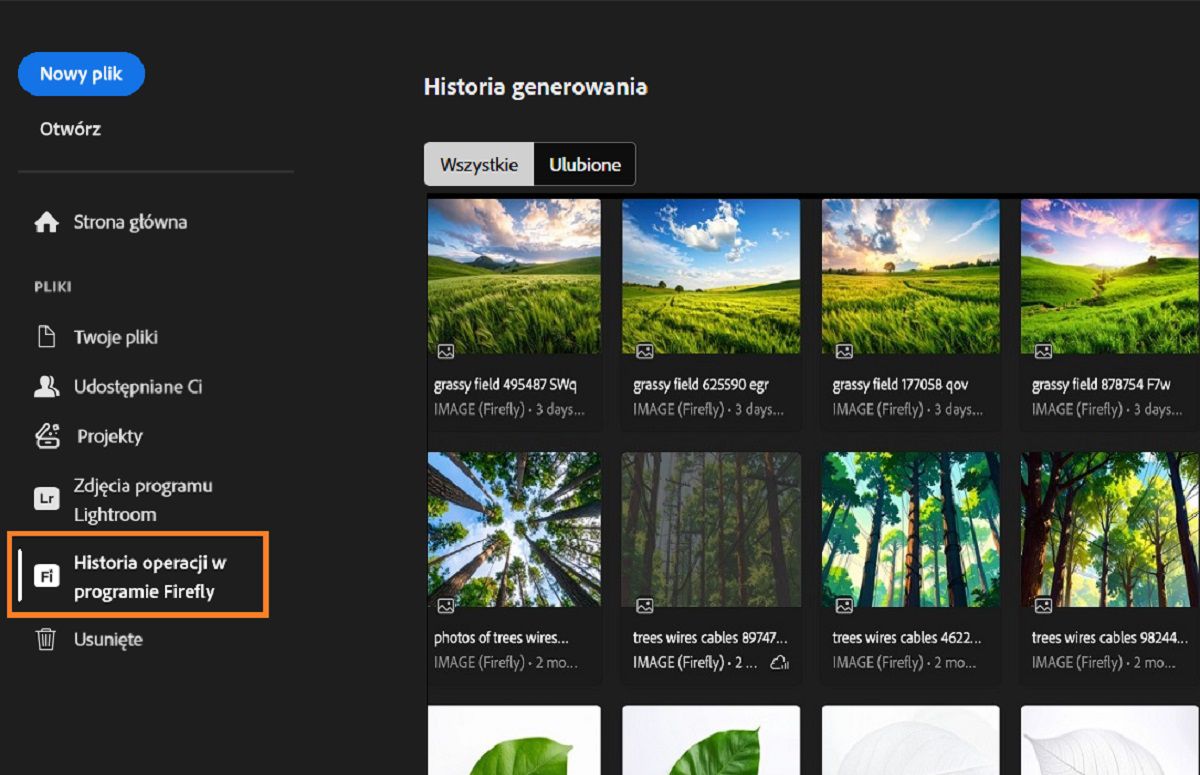1200x775 pixels.
Task: Click cloud sync icon on trees wires cables 89747
Action: click(x=779, y=663)
